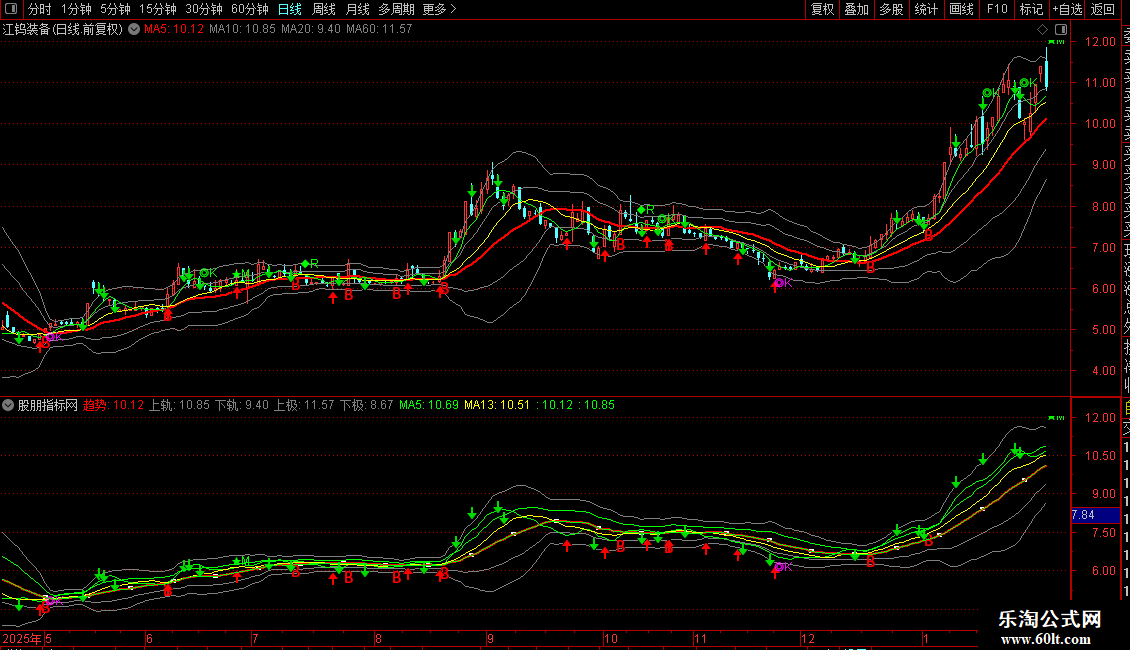The height and width of the screenshot is (650, 1130).
Task: Expand the 股朋指标网 sub-indicator dropdown
Action: click(9, 405)
